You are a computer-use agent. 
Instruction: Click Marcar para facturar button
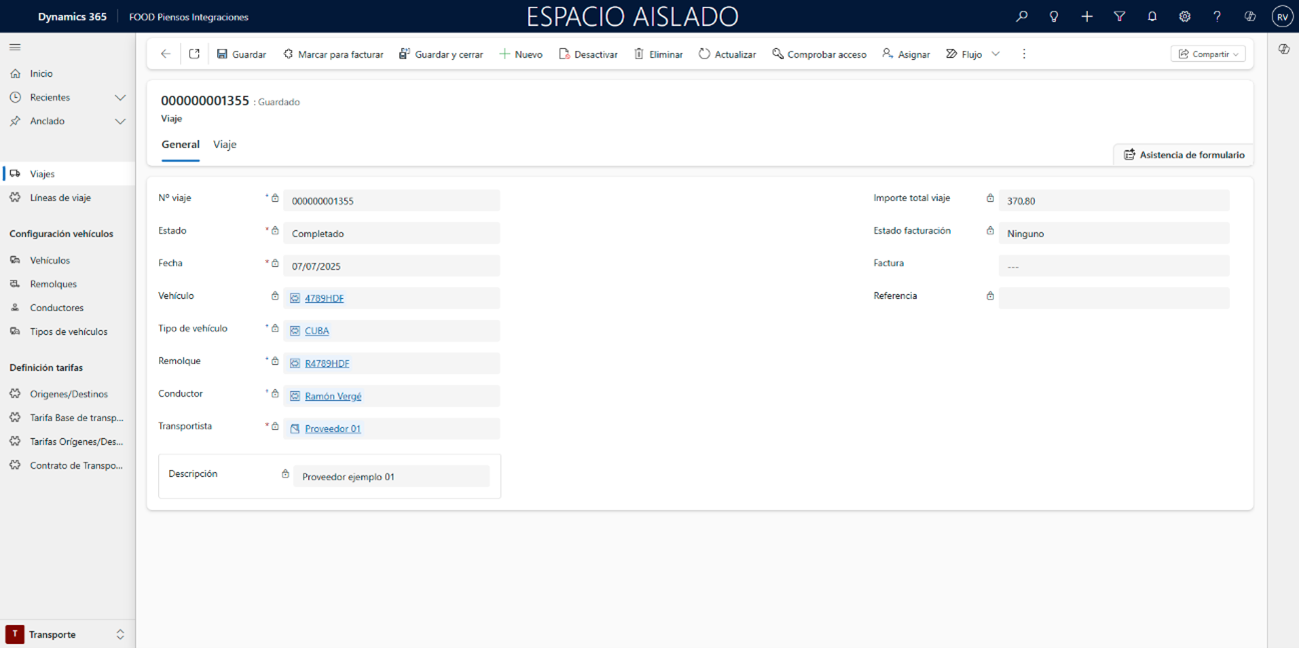point(333,54)
